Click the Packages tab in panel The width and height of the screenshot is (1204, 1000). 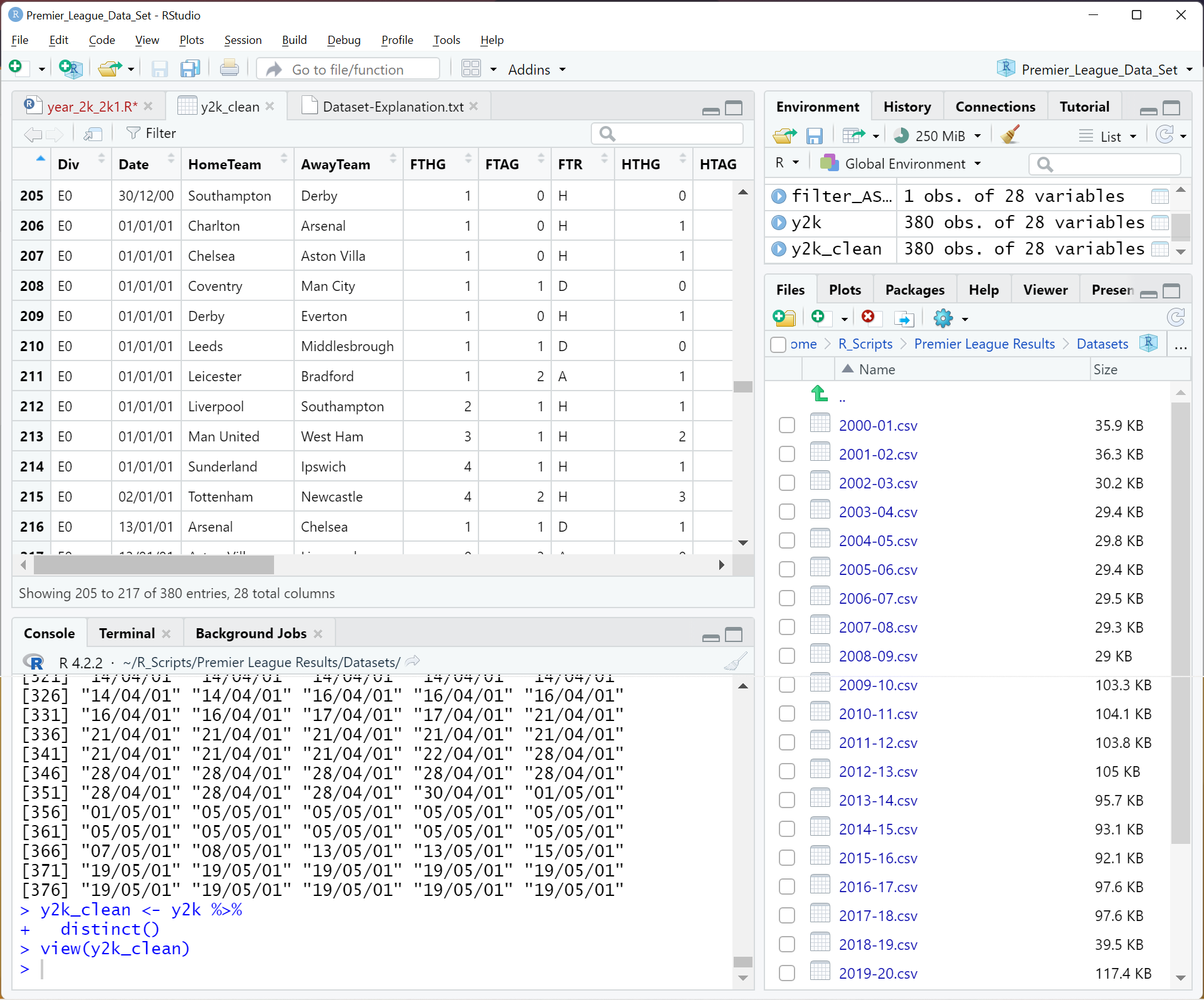tap(915, 289)
